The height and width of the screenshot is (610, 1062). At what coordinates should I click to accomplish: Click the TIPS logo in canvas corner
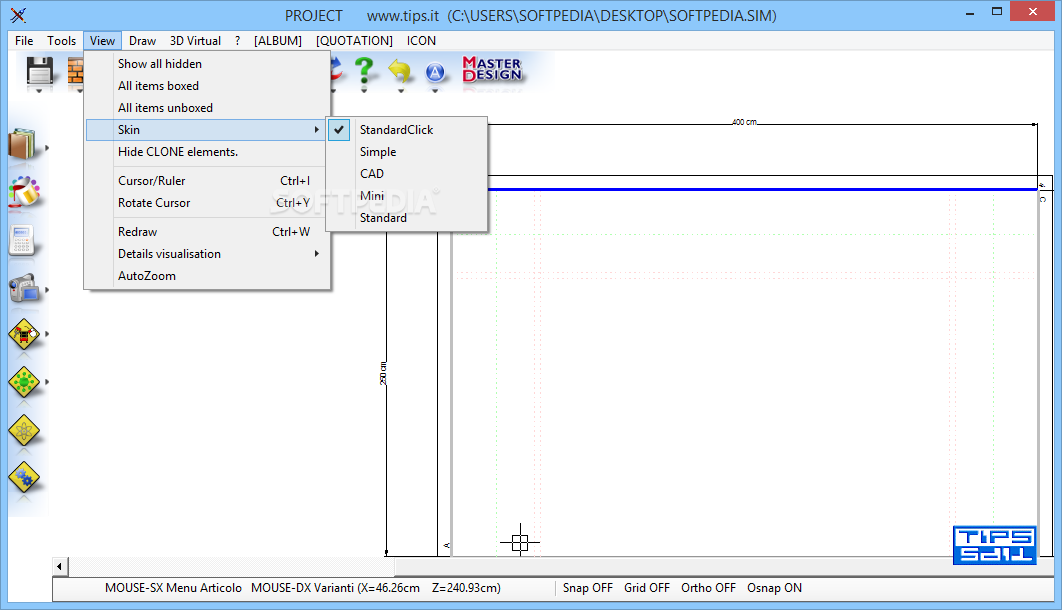tap(994, 545)
